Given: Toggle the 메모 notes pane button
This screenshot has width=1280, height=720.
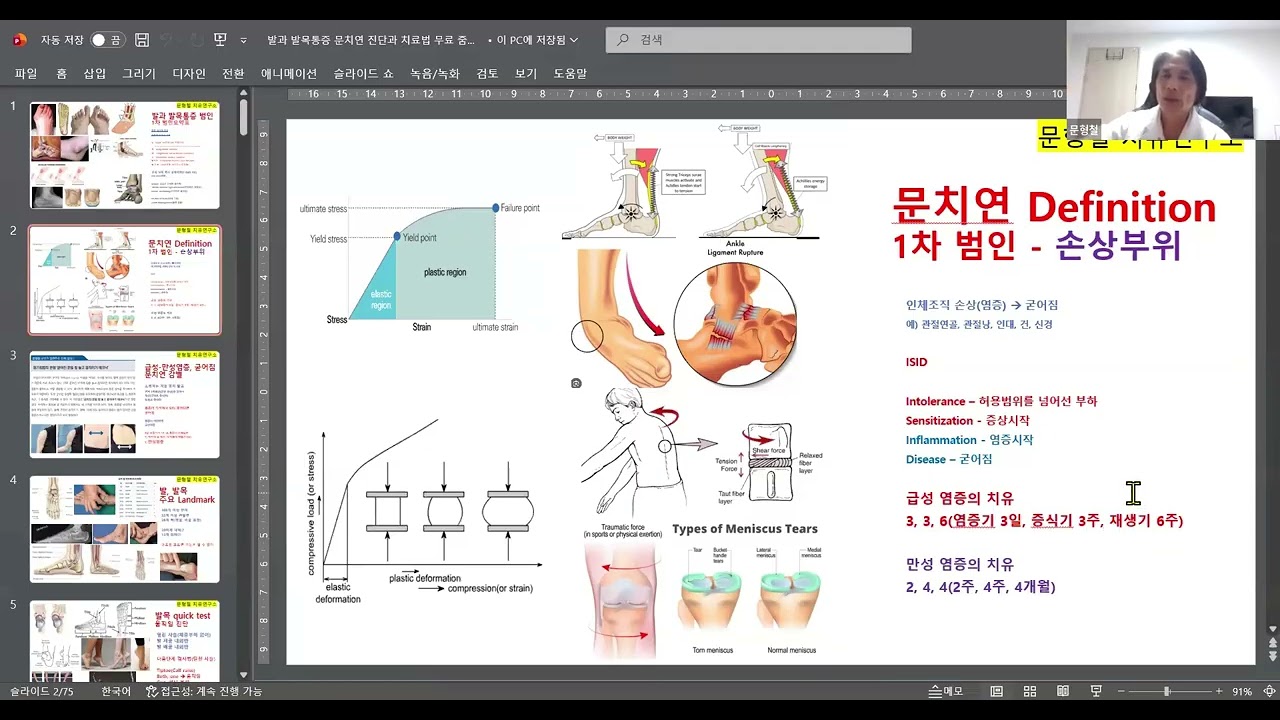Looking at the screenshot, I should [x=946, y=691].
